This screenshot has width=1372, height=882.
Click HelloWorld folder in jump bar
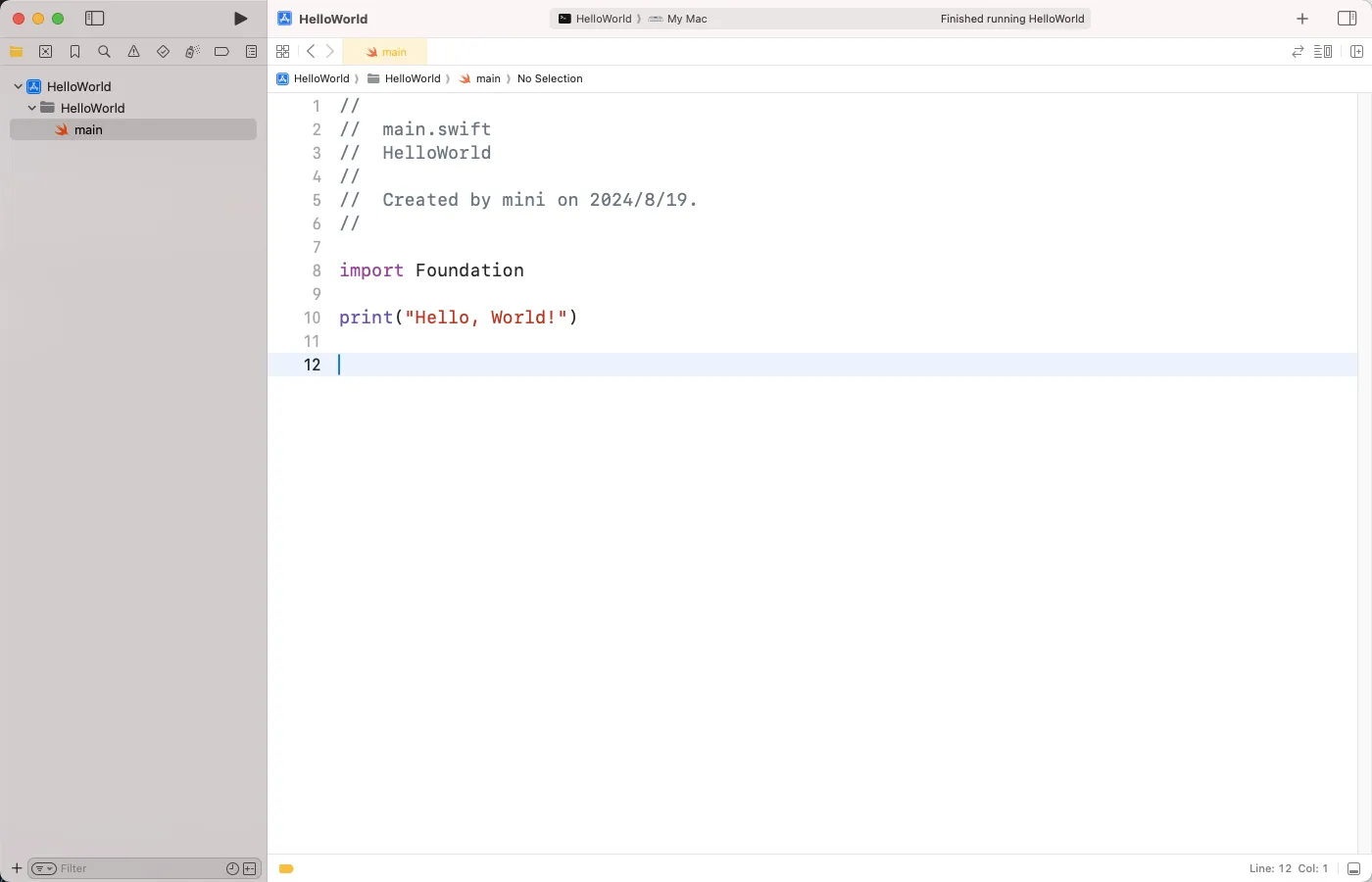[x=404, y=78]
